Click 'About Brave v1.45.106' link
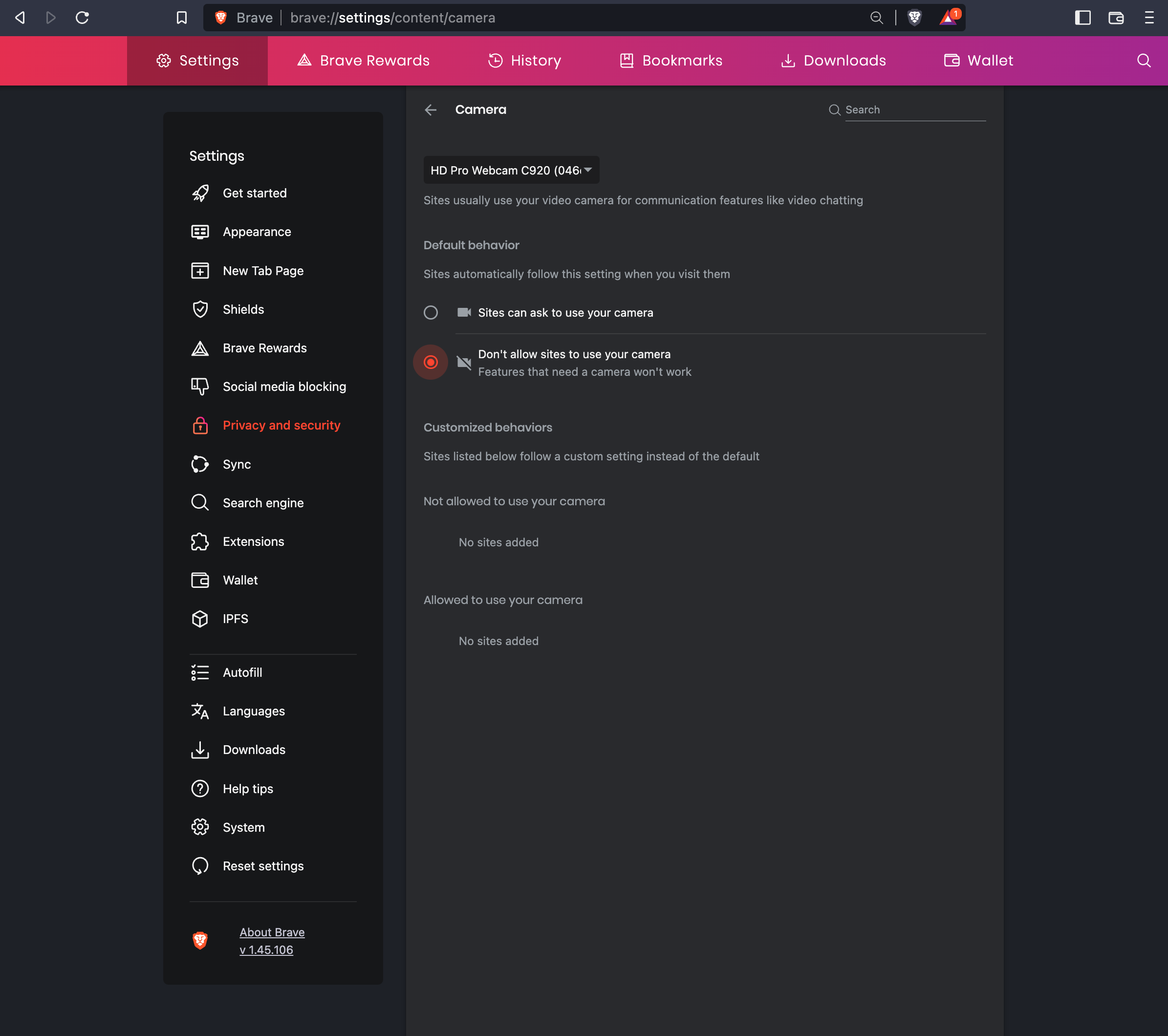 point(272,941)
